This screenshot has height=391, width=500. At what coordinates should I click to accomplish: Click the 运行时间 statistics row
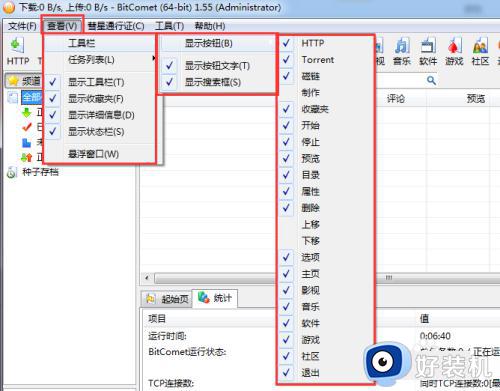tap(167, 336)
